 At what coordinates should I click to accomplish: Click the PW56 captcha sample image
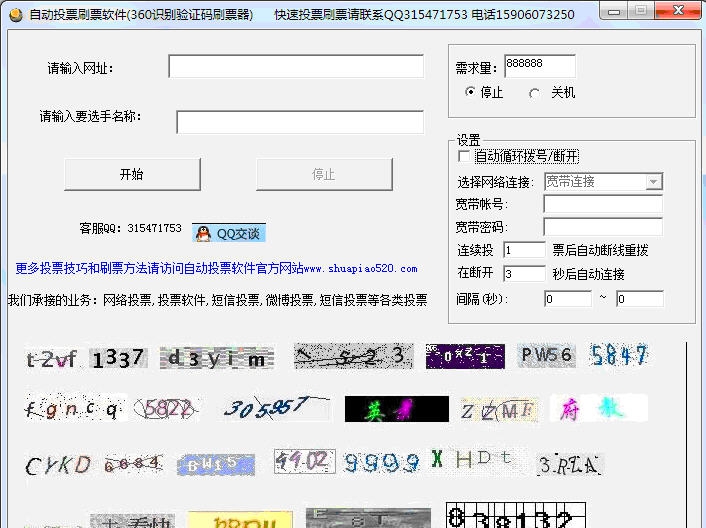click(546, 356)
